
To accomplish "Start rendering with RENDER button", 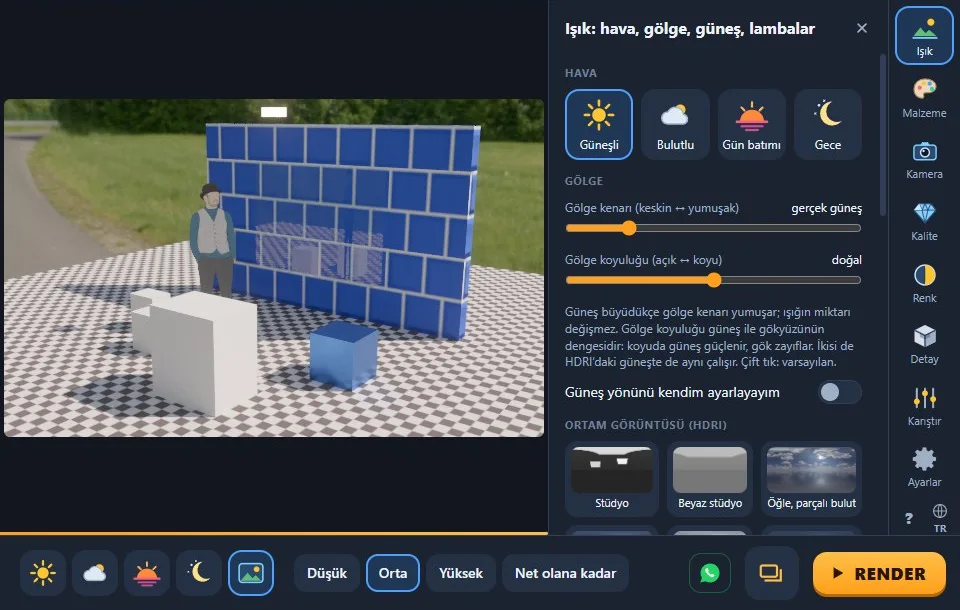I will tap(879, 574).
